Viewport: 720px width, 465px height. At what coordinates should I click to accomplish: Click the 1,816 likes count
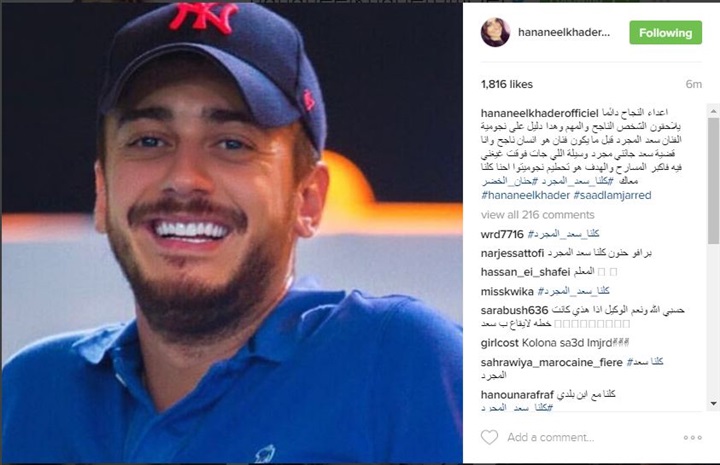coord(506,84)
